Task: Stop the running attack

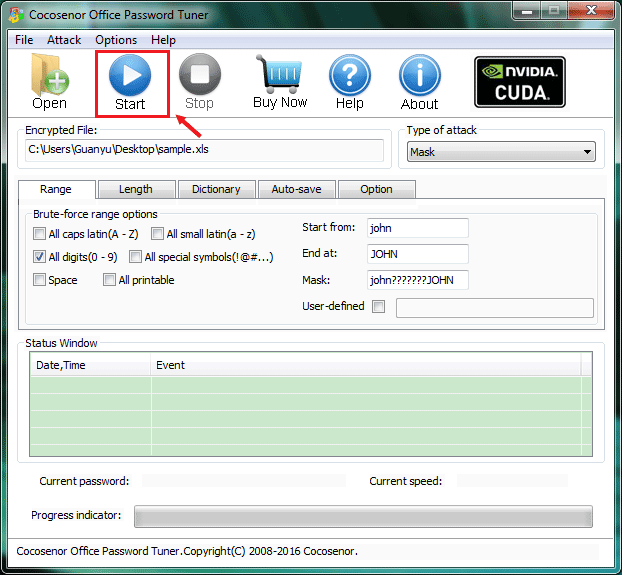Action: [x=200, y=82]
